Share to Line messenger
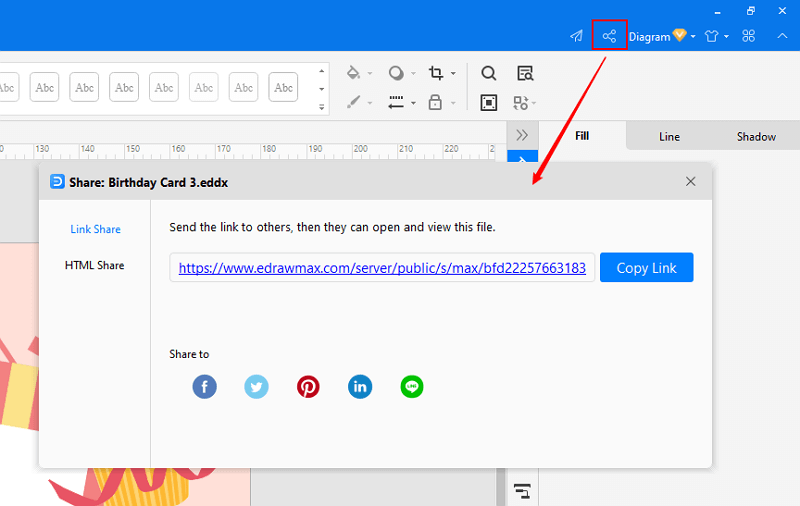 tap(412, 387)
